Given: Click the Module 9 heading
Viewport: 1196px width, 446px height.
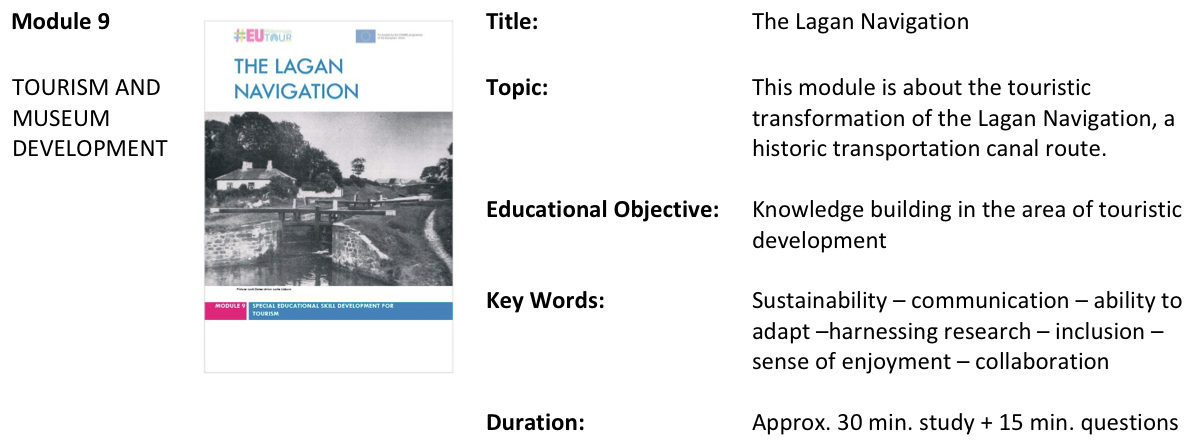Looking at the screenshot, I should click(61, 21).
